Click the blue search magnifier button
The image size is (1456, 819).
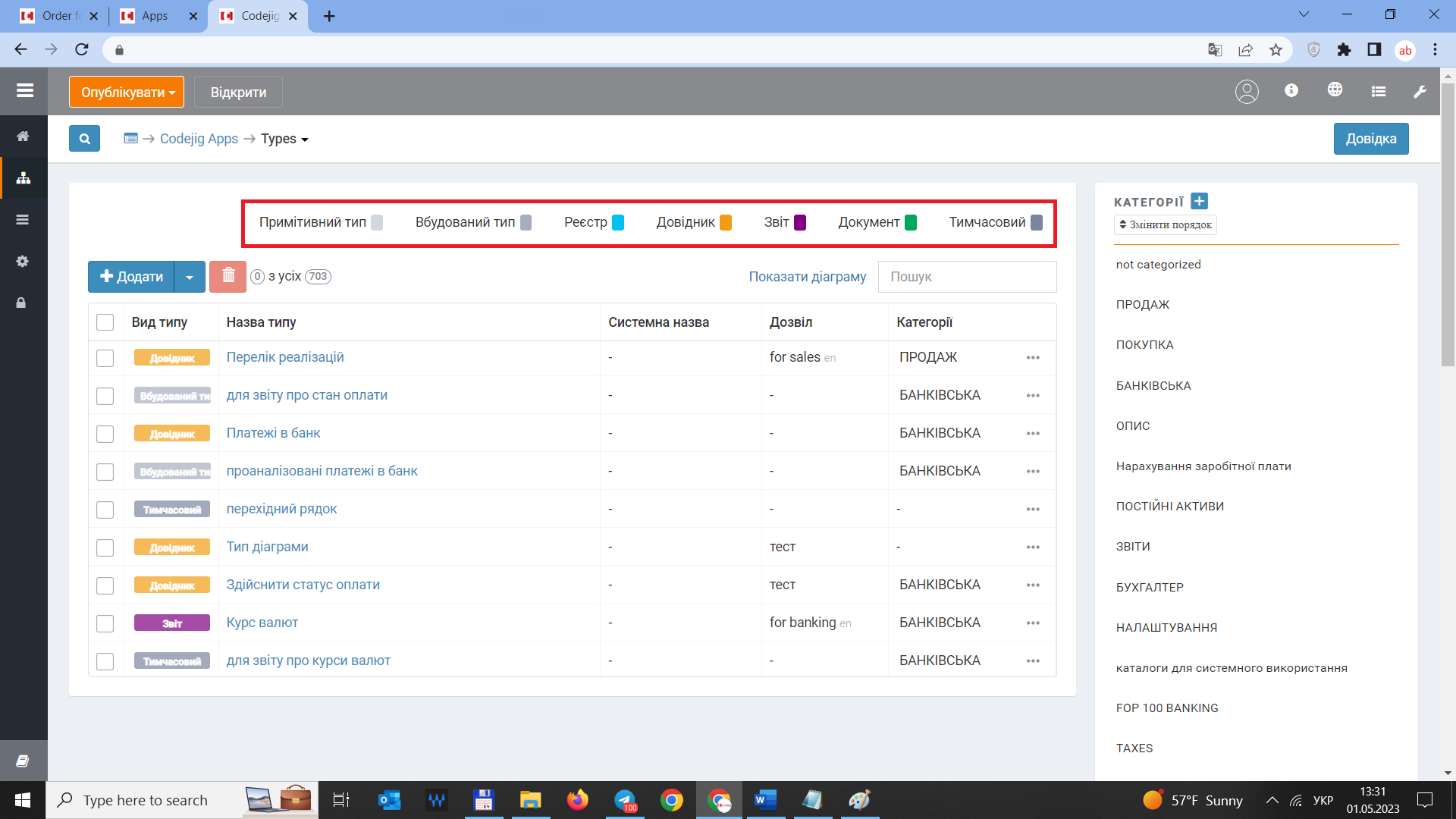[x=84, y=139]
